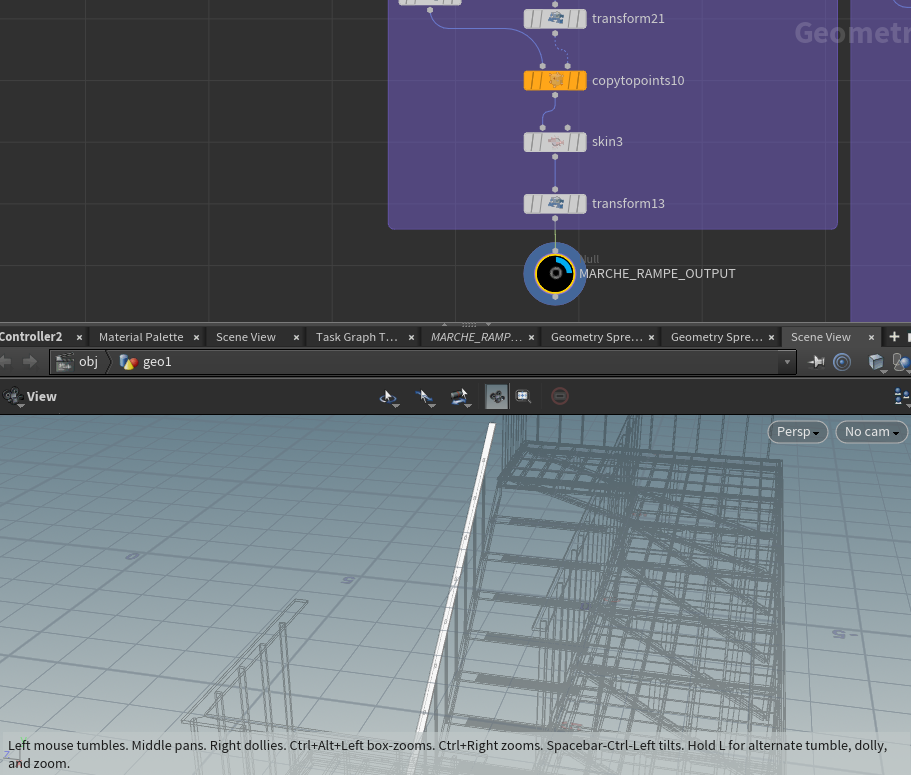Select the copytopoints10 node
The width and height of the screenshot is (911, 775).
[555, 80]
